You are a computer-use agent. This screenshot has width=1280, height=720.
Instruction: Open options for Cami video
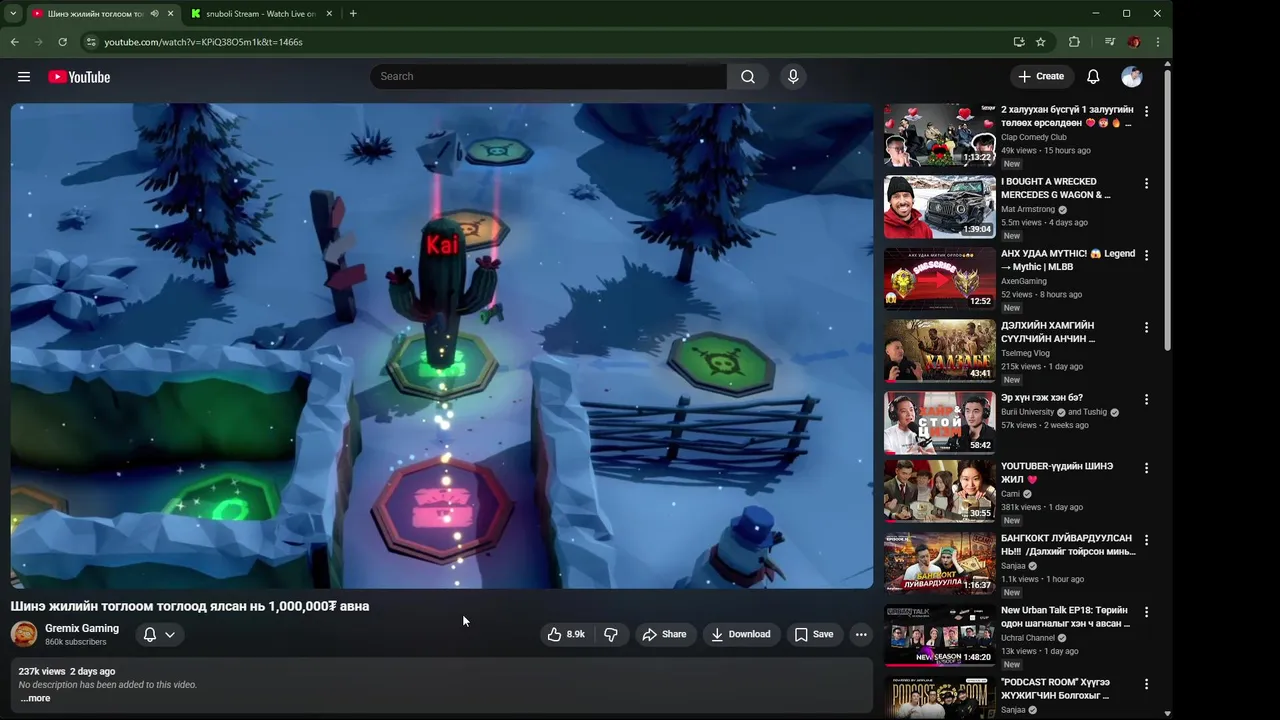click(1146, 467)
